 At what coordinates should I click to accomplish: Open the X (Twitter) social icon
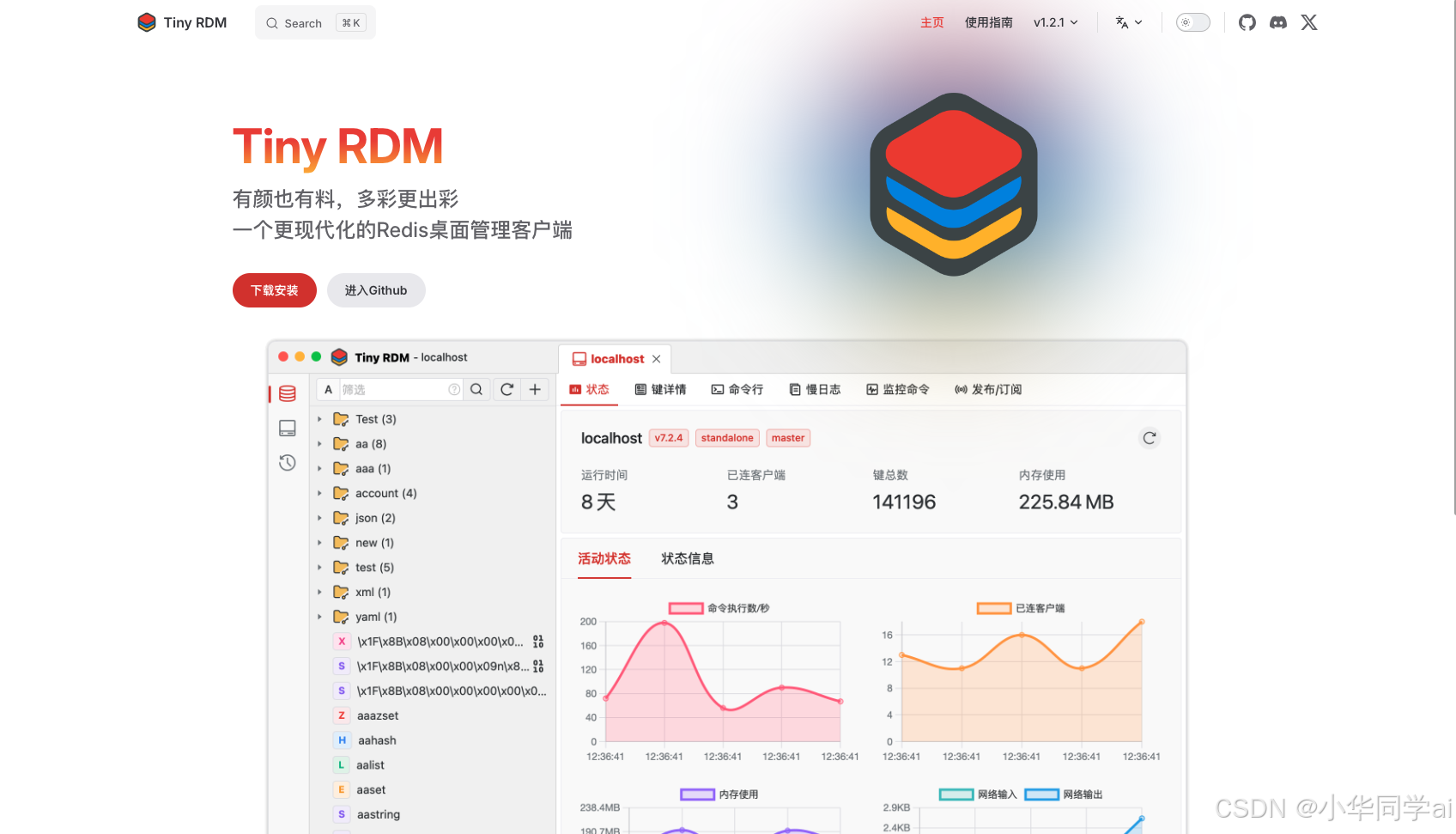1308,22
